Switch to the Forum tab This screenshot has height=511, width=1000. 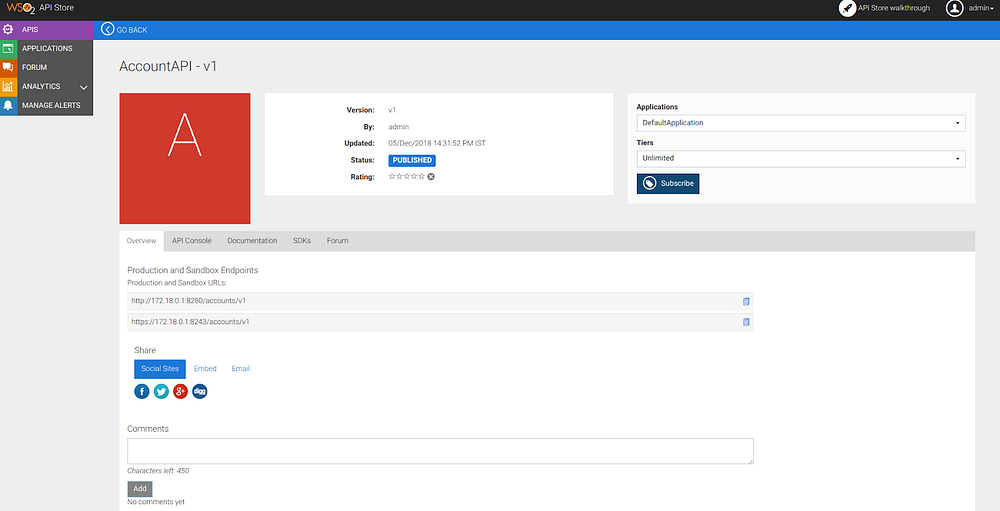(337, 241)
